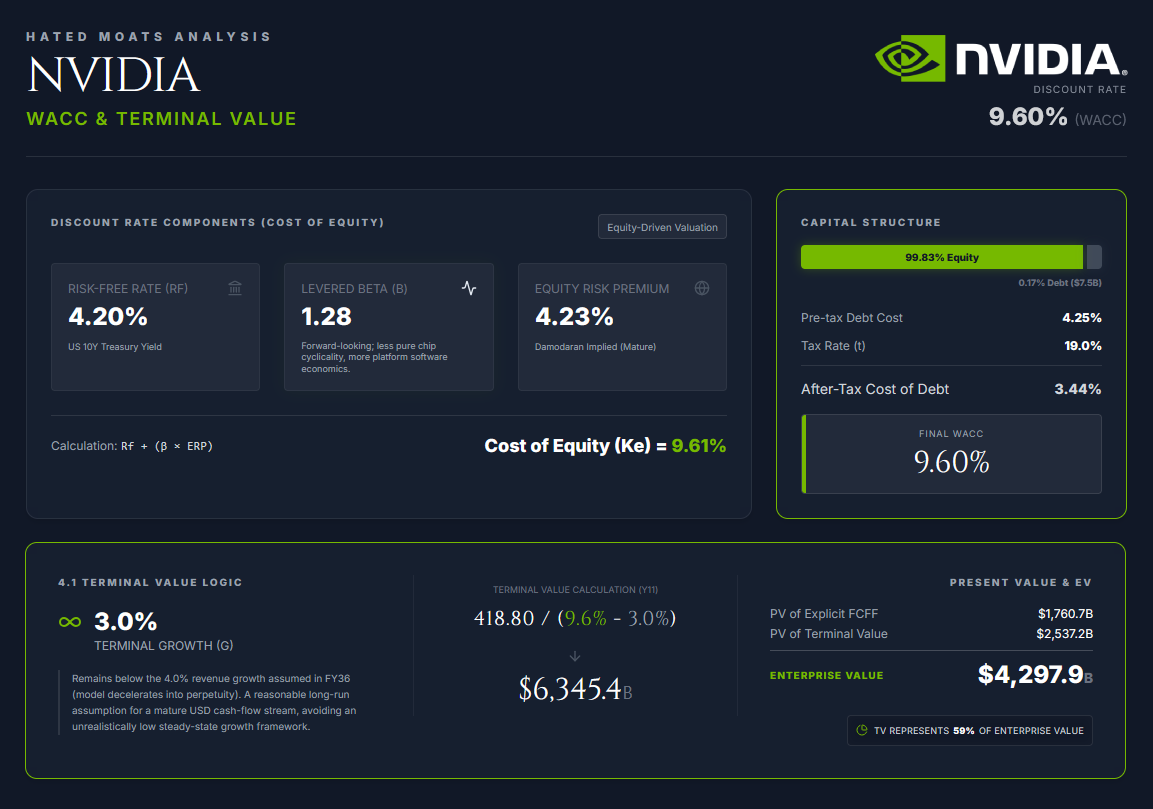1153x809 pixels.
Task: Click the PV of Explicit FCFF label
Action: (824, 613)
